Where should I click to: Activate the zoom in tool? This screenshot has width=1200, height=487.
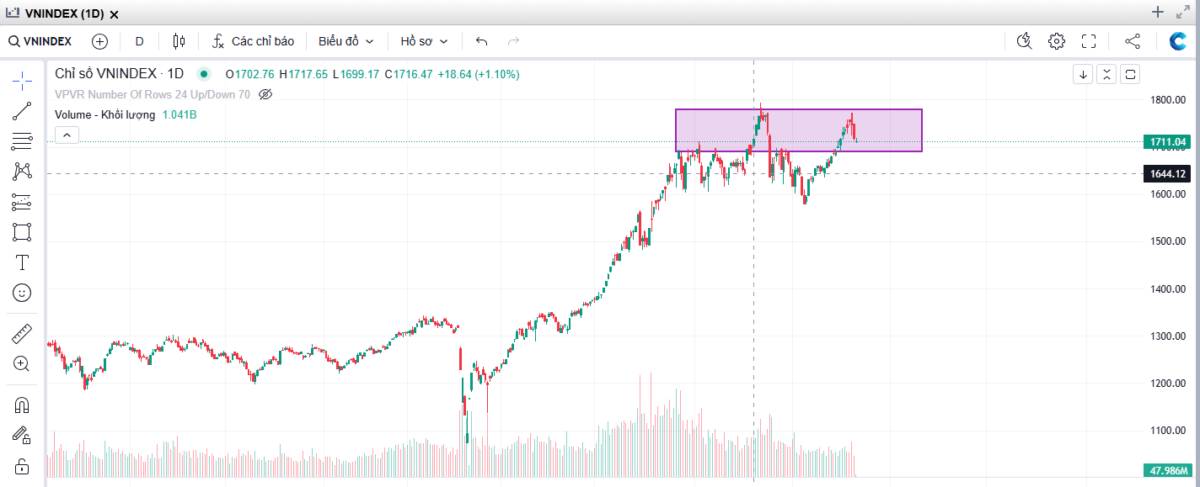(21, 363)
